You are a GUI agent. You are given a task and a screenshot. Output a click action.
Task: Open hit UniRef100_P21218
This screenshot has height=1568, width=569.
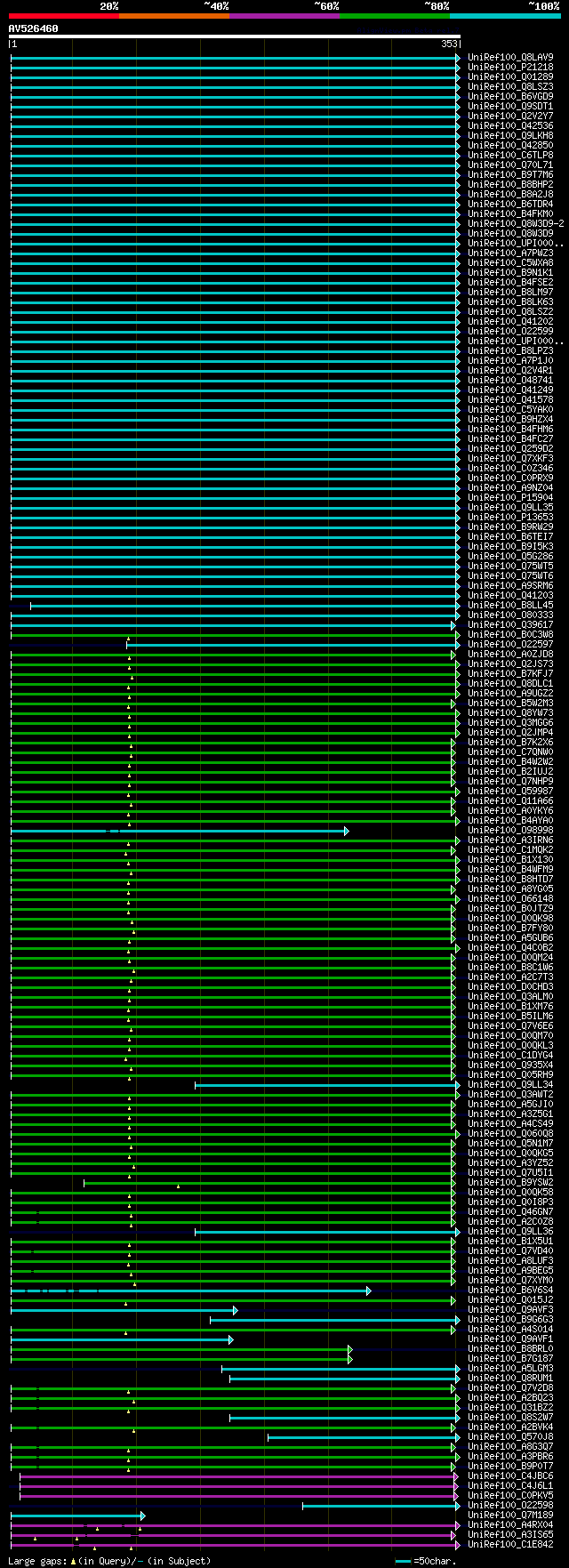[x=510, y=67]
